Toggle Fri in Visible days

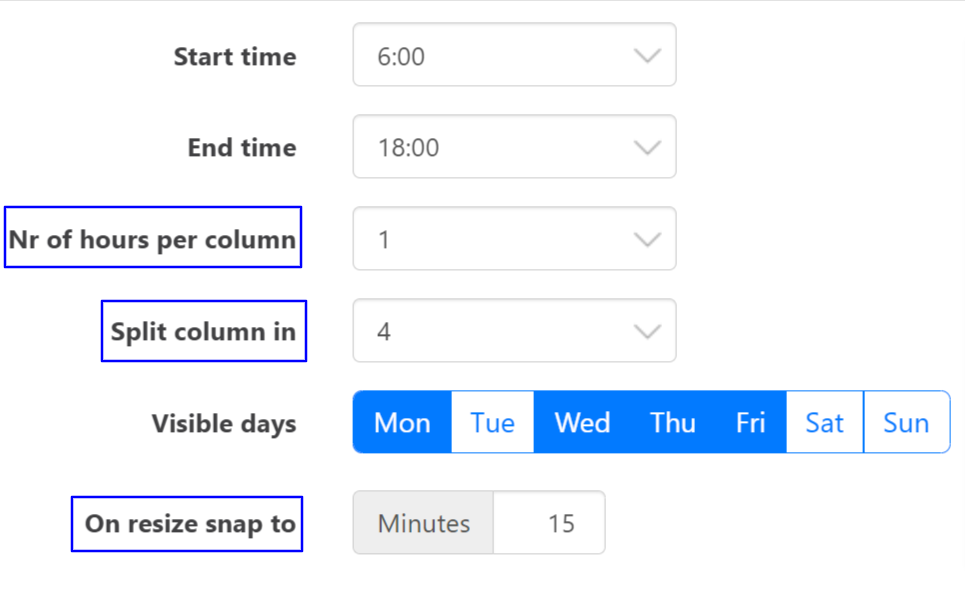tap(750, 422)
